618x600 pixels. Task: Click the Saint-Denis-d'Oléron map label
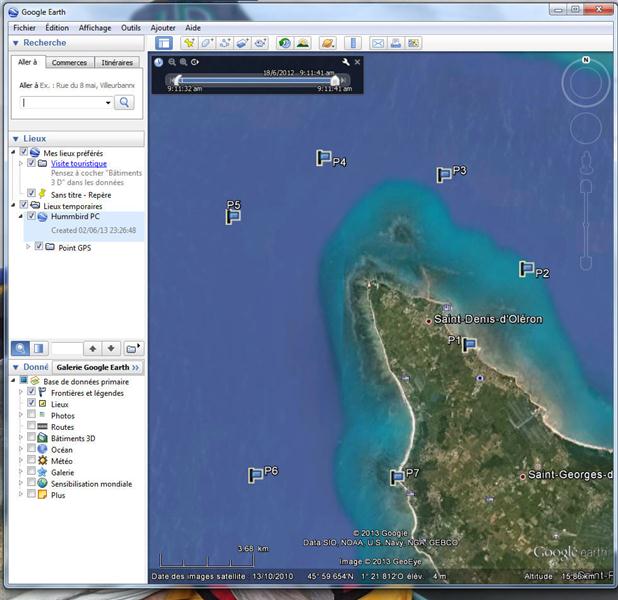(488, 319)
